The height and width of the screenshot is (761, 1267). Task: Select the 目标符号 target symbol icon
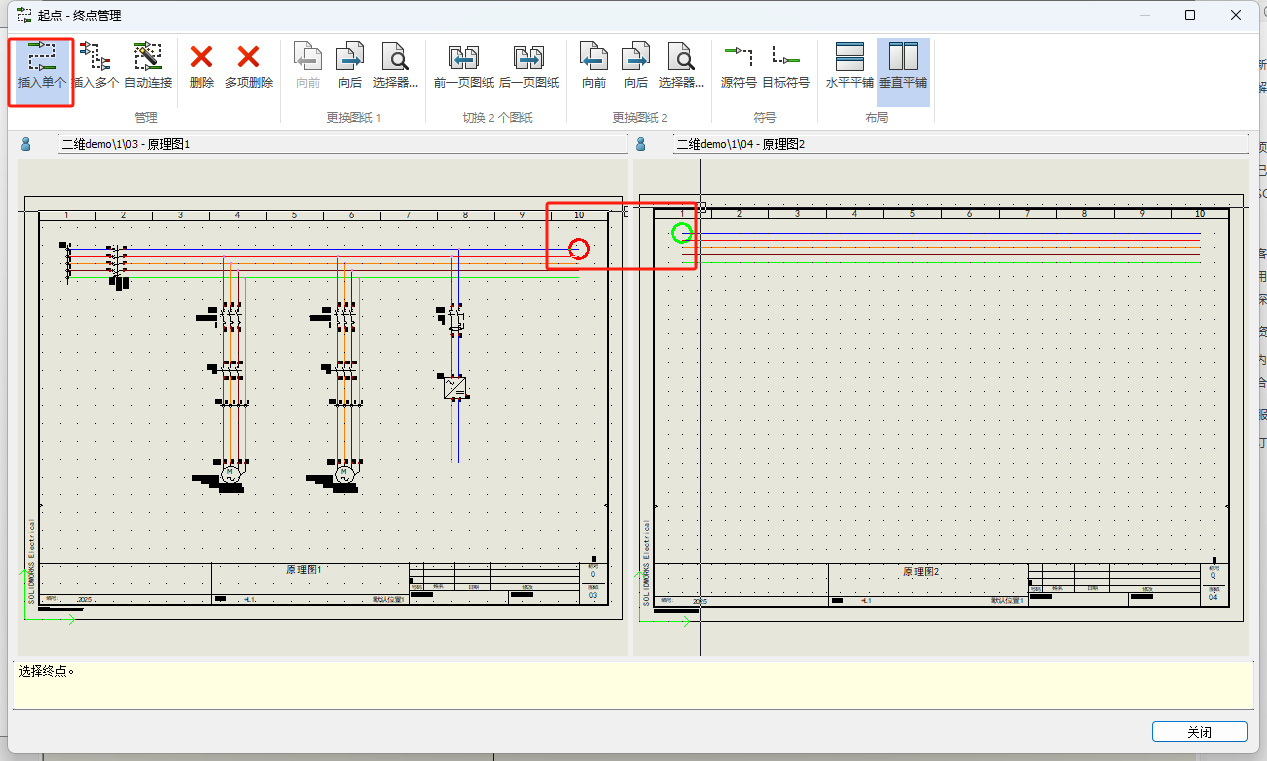pos(786,66)
